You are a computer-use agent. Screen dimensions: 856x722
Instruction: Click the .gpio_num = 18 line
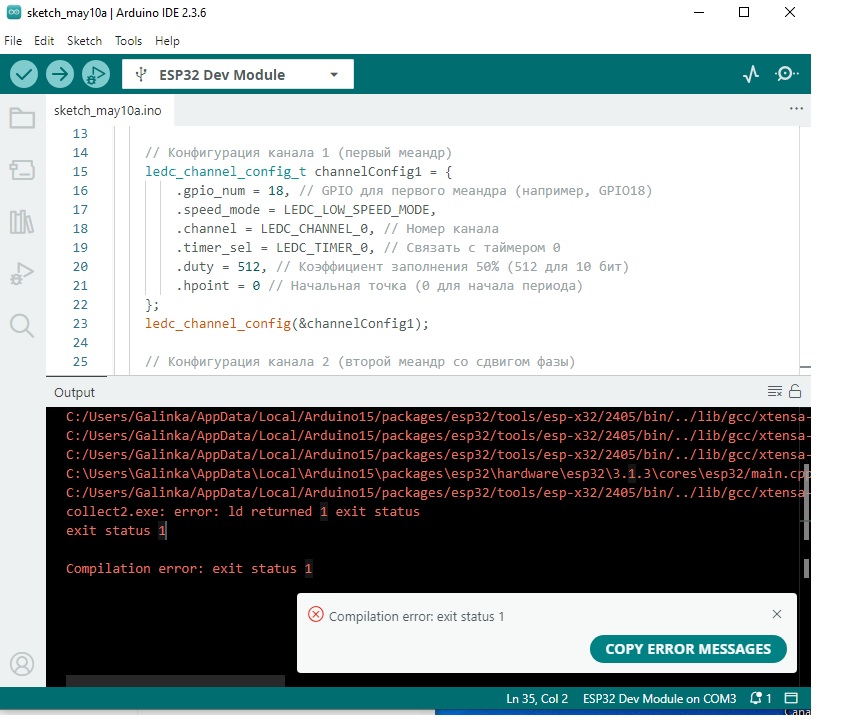pyautogui.click(x=414, y=191)
